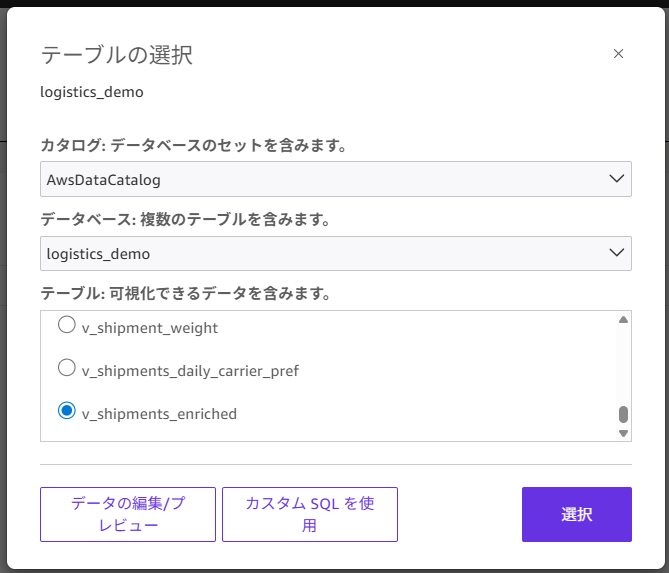Image resolution: width=669 pixels, height=573 pixels.
Task: Click the table list scroll up arrow
Action: (623, 320)
